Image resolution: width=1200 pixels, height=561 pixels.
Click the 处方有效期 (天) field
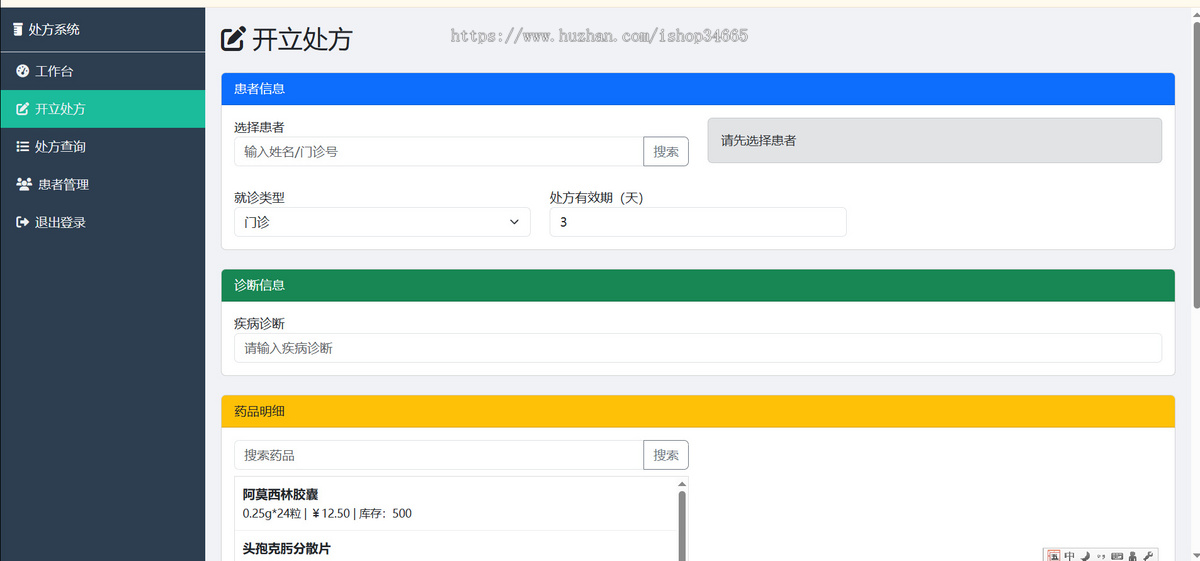tap(698, 222)
